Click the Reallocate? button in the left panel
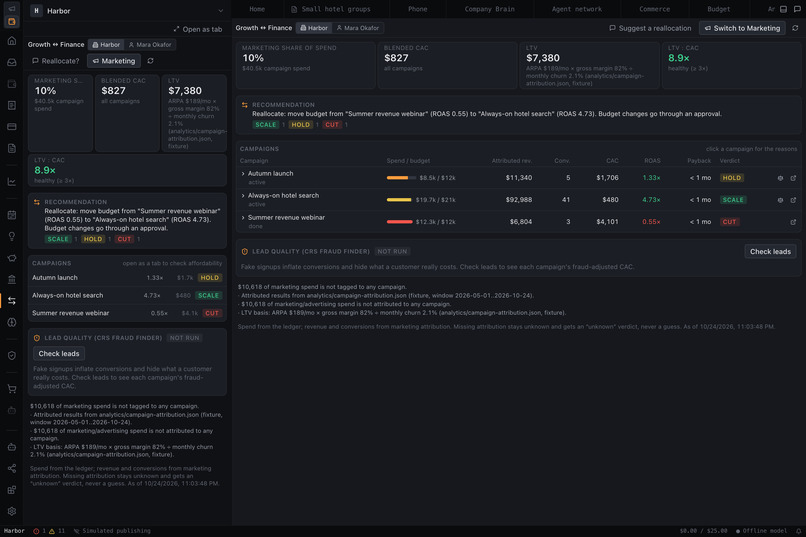 point(56,61)
